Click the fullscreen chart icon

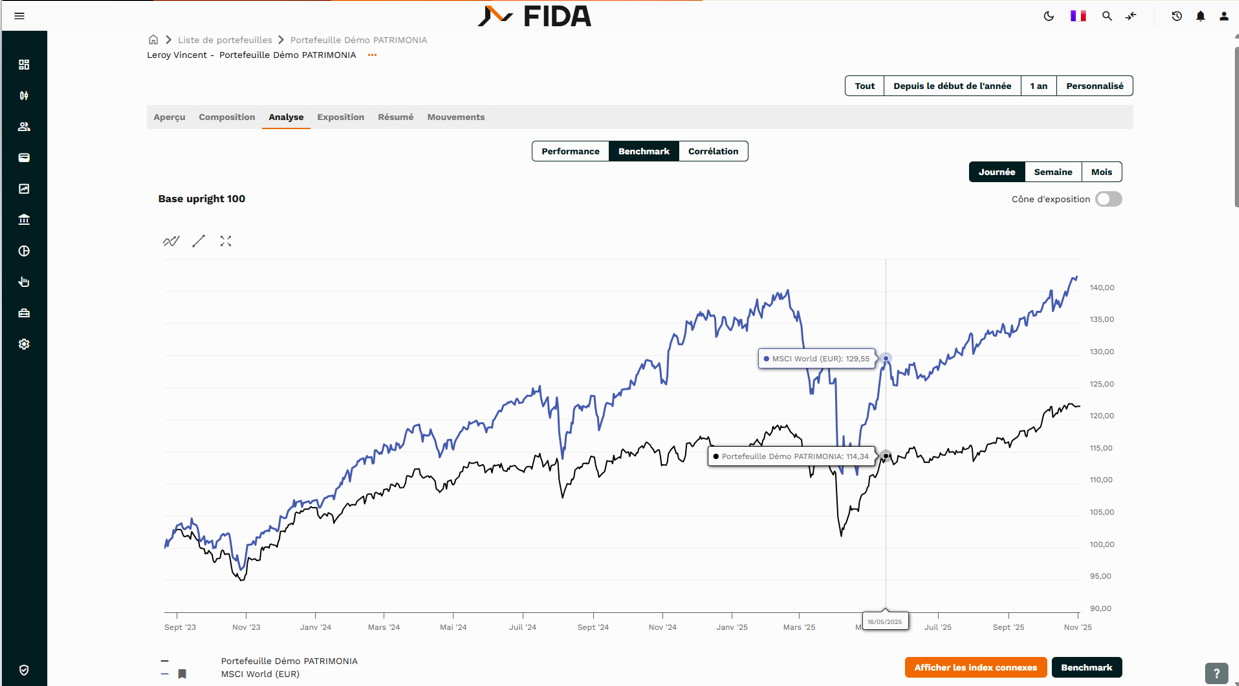(226, 241)
